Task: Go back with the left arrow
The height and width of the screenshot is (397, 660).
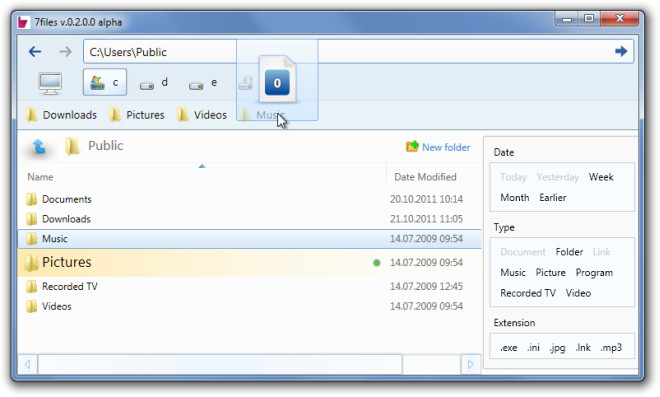Action: 35,52
